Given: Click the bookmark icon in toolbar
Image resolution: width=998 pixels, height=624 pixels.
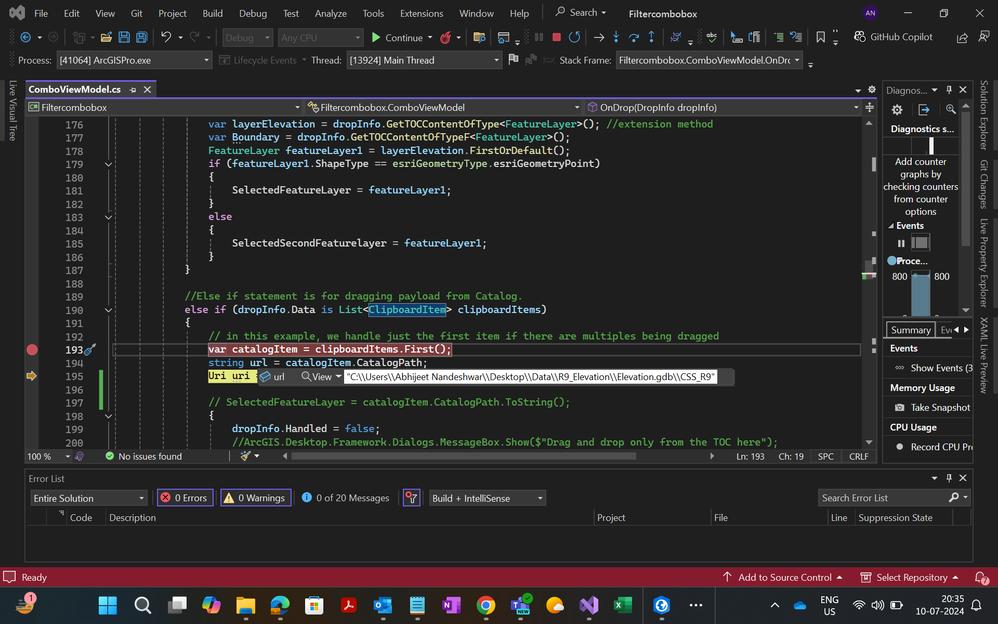Looking at the screenshot, I should pos(821,38).
